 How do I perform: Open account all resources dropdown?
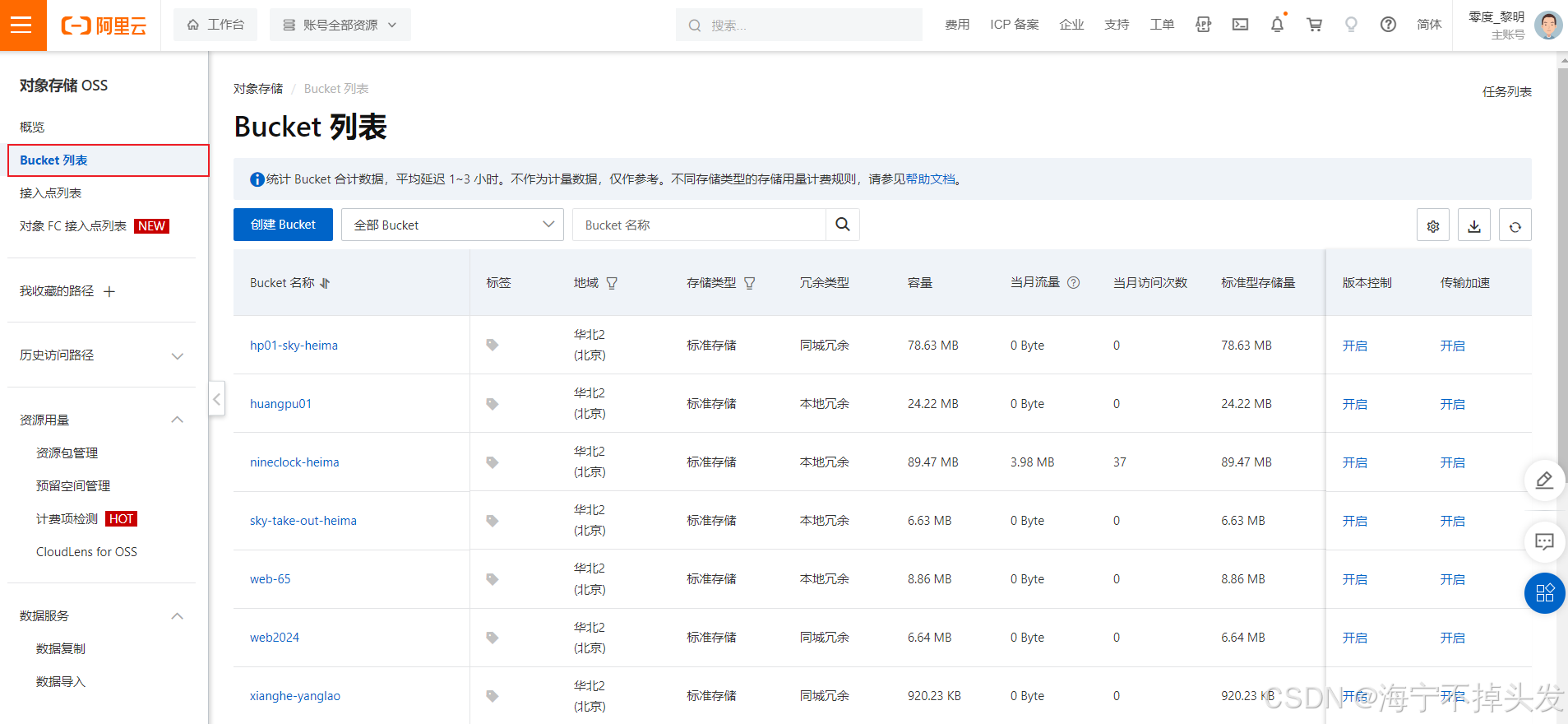340,25
